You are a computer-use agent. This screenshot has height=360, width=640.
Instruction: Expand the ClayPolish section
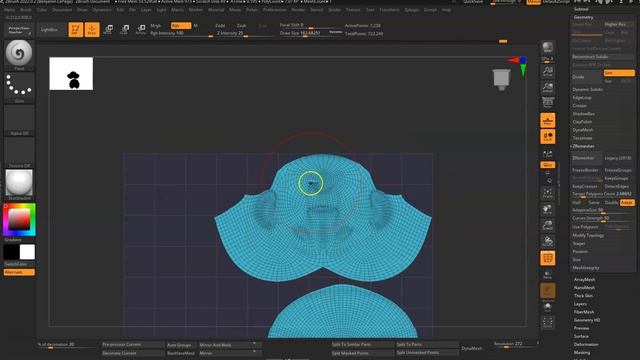[582, 122]
